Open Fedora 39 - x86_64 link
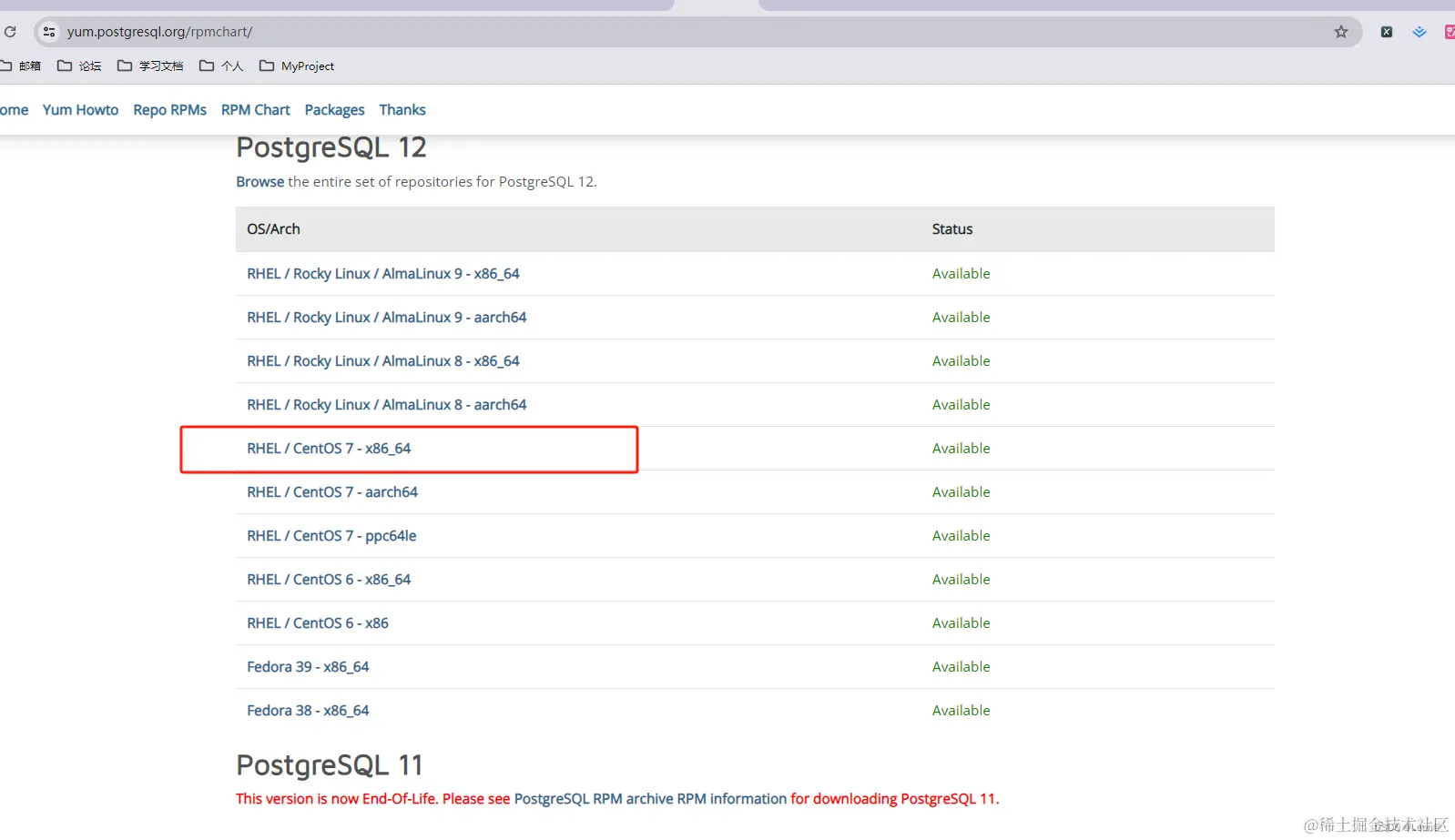1455x840 pixels. coord(308,667)
